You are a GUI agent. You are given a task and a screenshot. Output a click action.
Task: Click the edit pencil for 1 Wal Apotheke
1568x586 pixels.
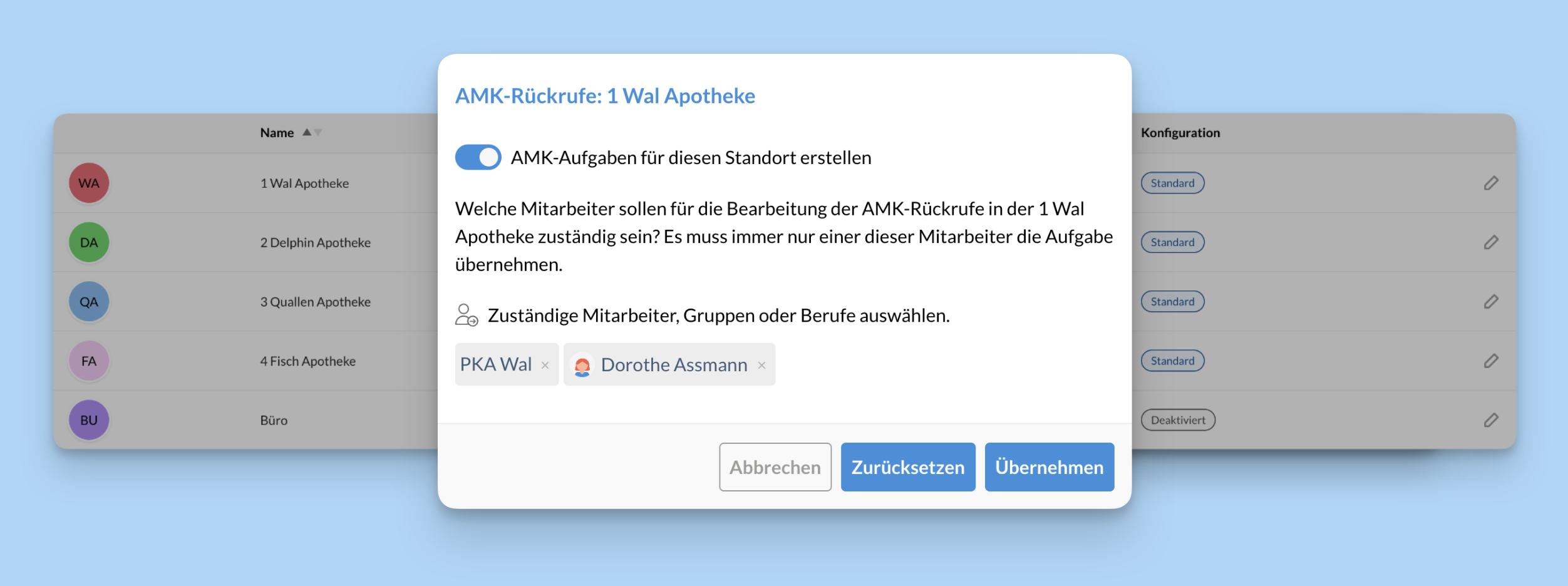[x=1491, y=183]
